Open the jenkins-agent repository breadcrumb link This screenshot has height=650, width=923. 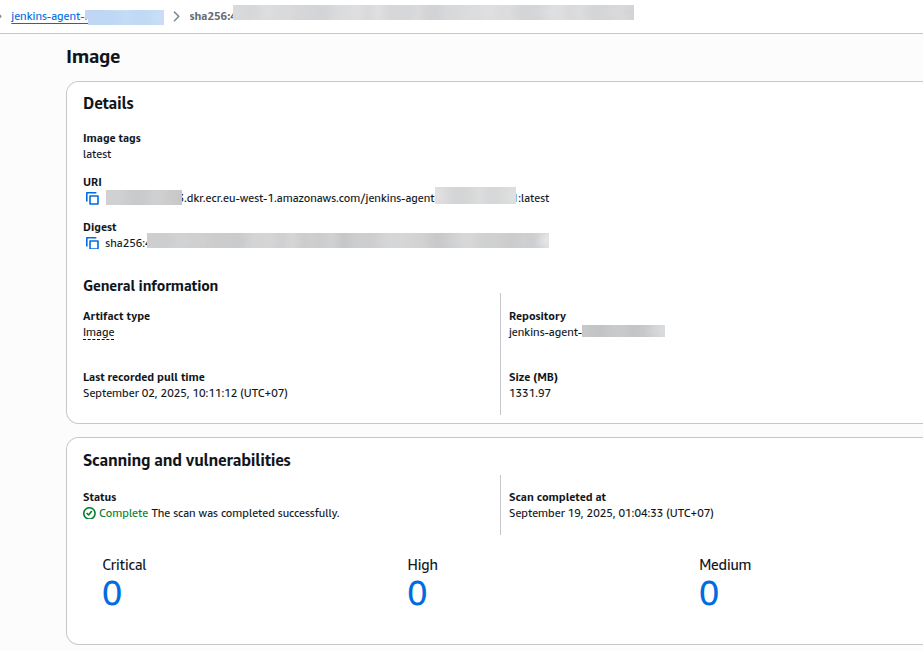coord(87,17)
